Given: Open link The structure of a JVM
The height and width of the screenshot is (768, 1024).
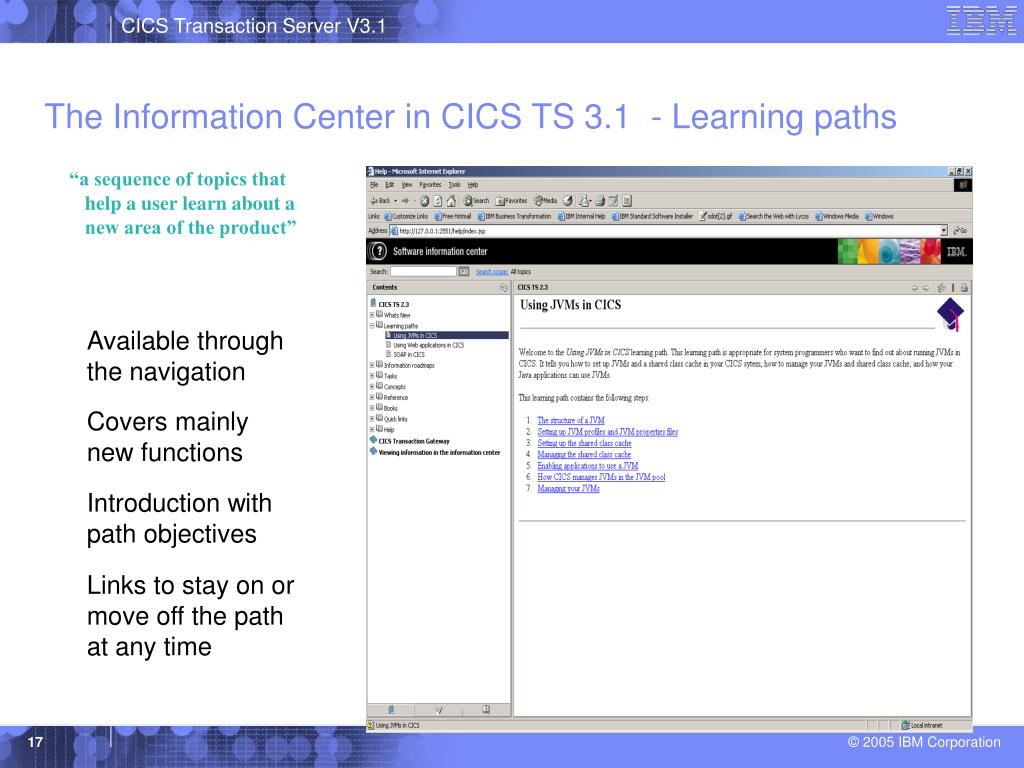Looking at the screenshot, I should (x=571, y=421).
